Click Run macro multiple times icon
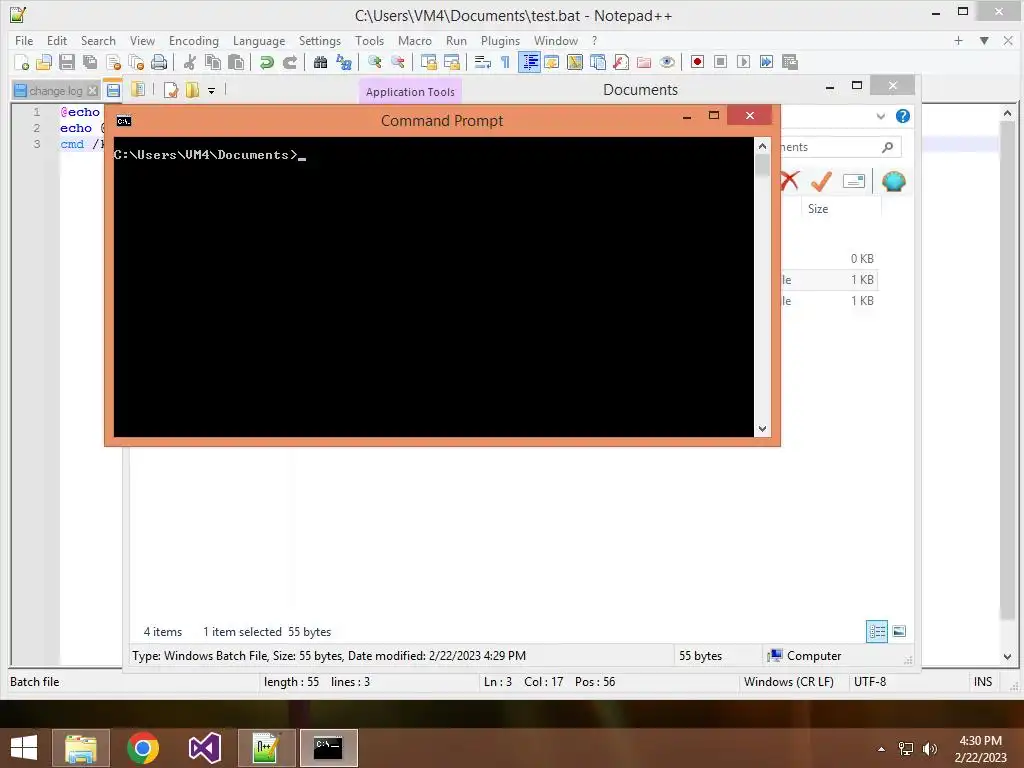Screen dimensions: 1024x768 click(x=766, y=62)
